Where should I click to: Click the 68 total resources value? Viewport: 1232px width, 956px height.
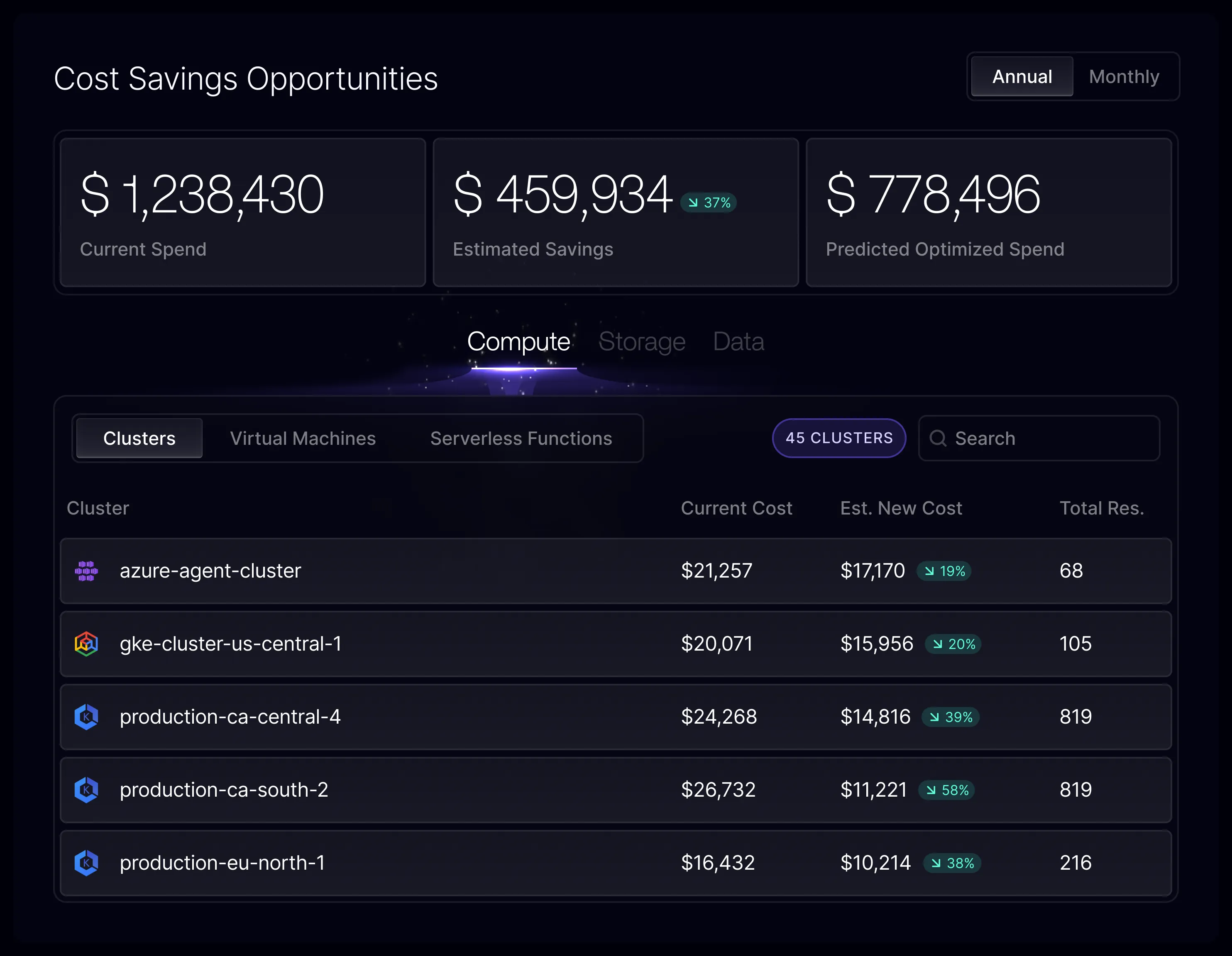(1071, 571)
